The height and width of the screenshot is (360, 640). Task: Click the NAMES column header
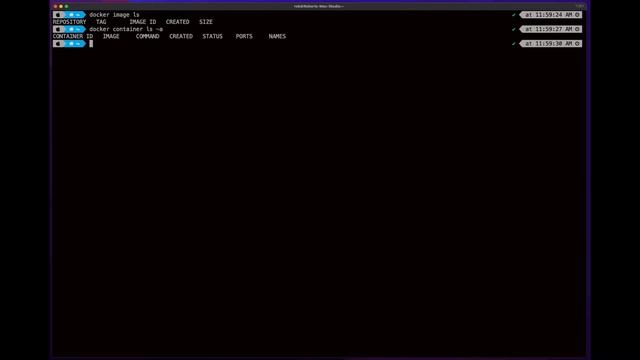[x=277, y=36]
